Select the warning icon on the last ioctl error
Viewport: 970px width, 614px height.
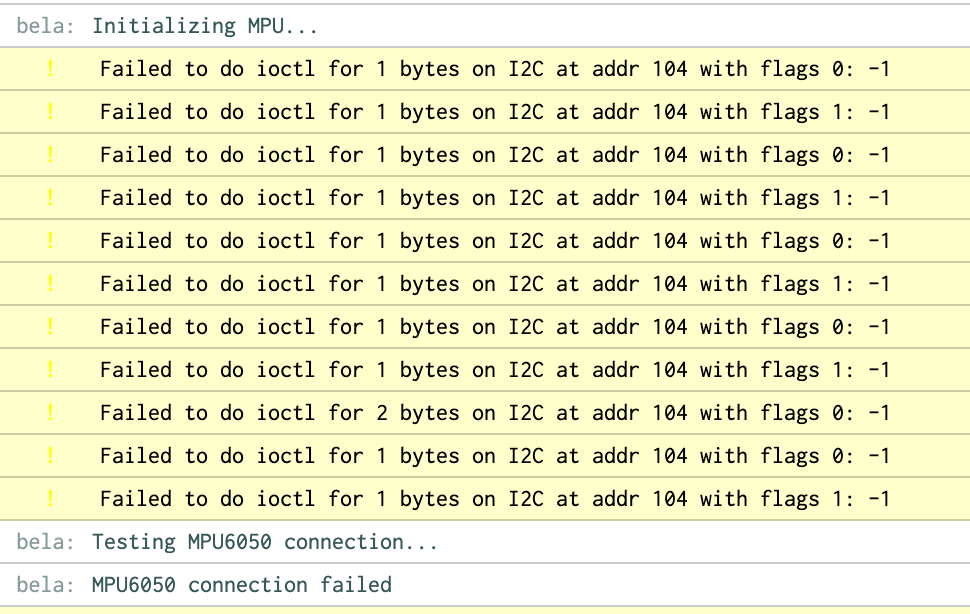coord(50,499)
